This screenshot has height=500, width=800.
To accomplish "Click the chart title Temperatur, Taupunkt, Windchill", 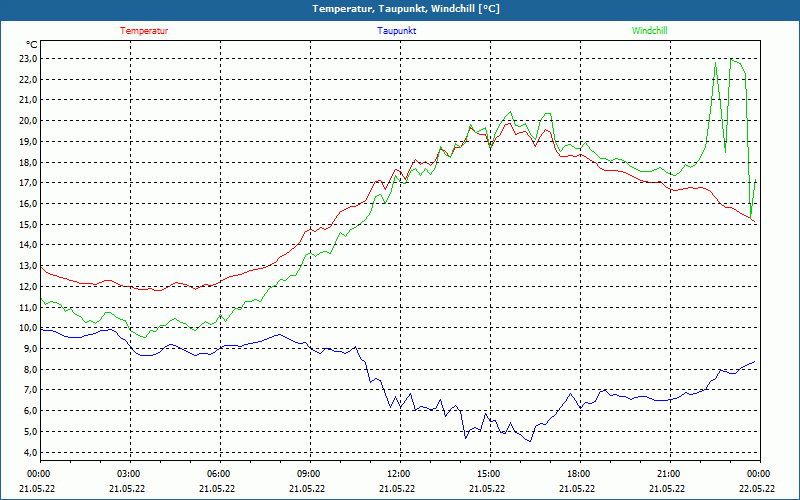I will (x=406, y=9).
